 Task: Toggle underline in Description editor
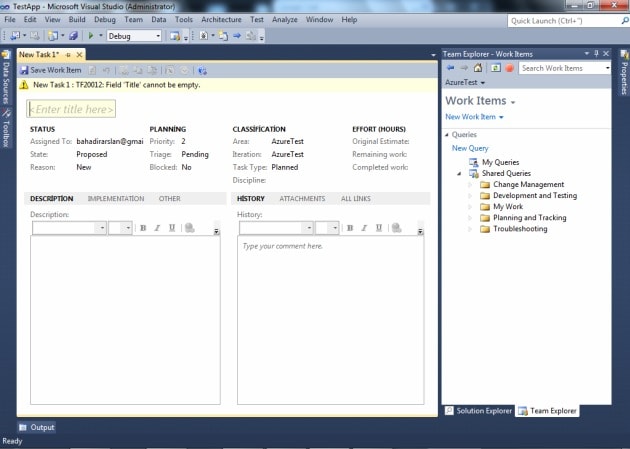(x=172, y=228)
